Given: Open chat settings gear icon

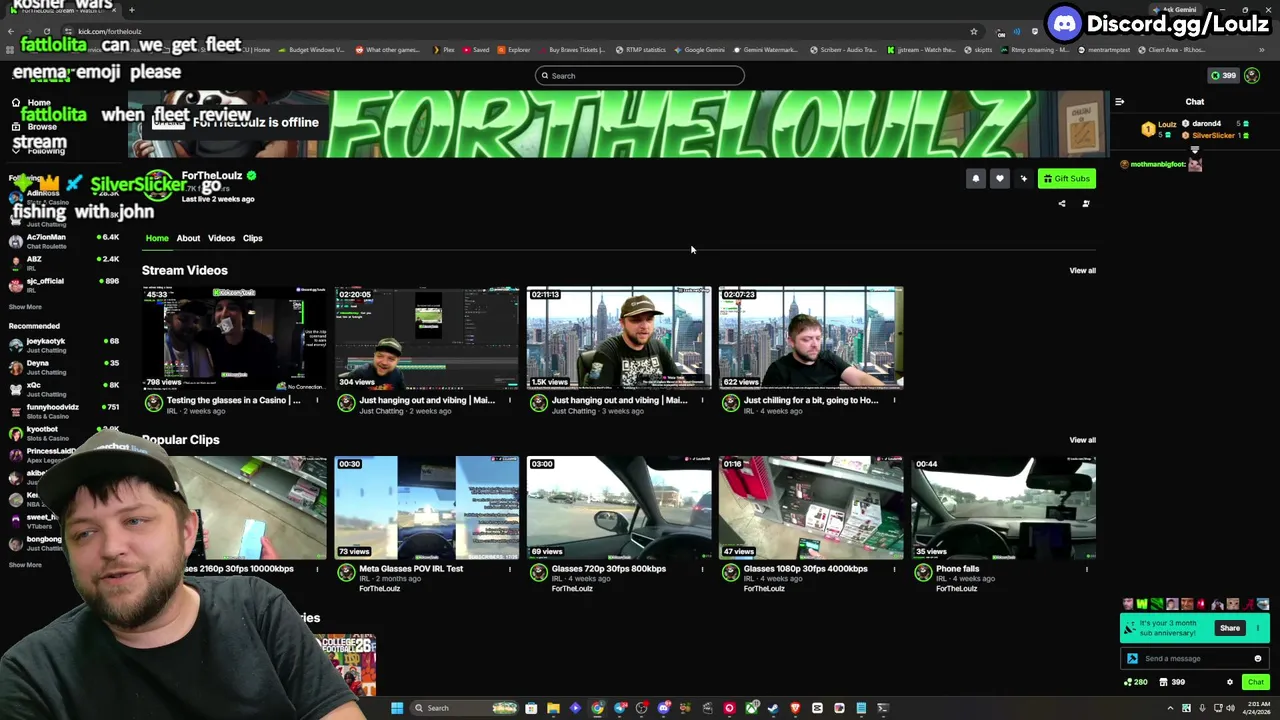Looking at the screenshot, I should pyautogui.click(x=1230, y=683).
